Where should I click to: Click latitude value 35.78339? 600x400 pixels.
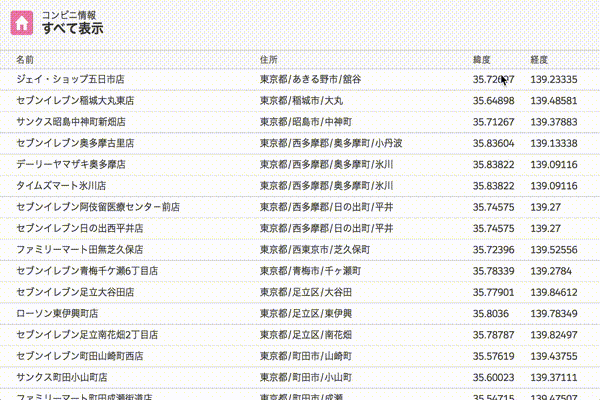(x=494, y=271)
